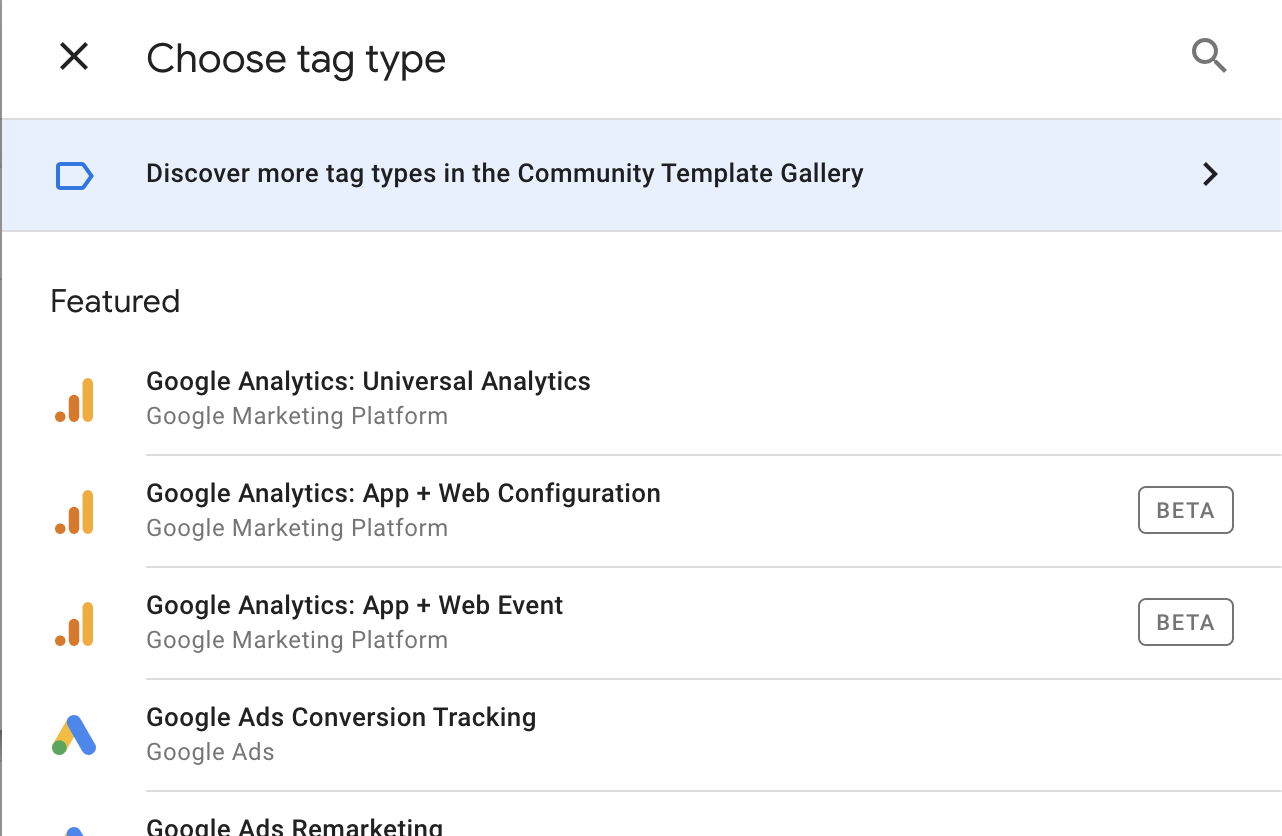
Task: Select Google Analytics: App + Web Event
Action: click(x=355, y=606)
